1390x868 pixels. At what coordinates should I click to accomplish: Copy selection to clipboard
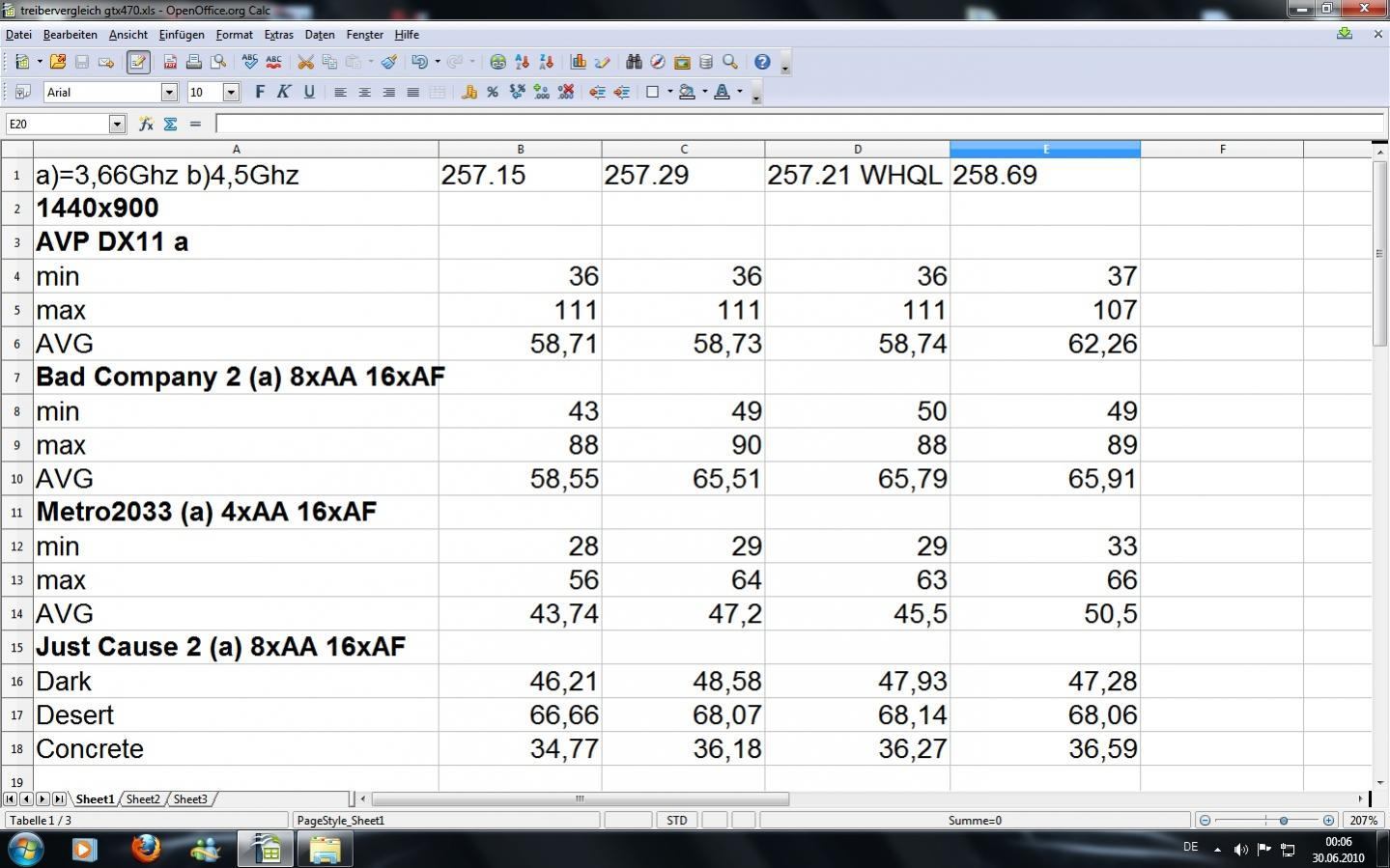click(x=329, y=62)
